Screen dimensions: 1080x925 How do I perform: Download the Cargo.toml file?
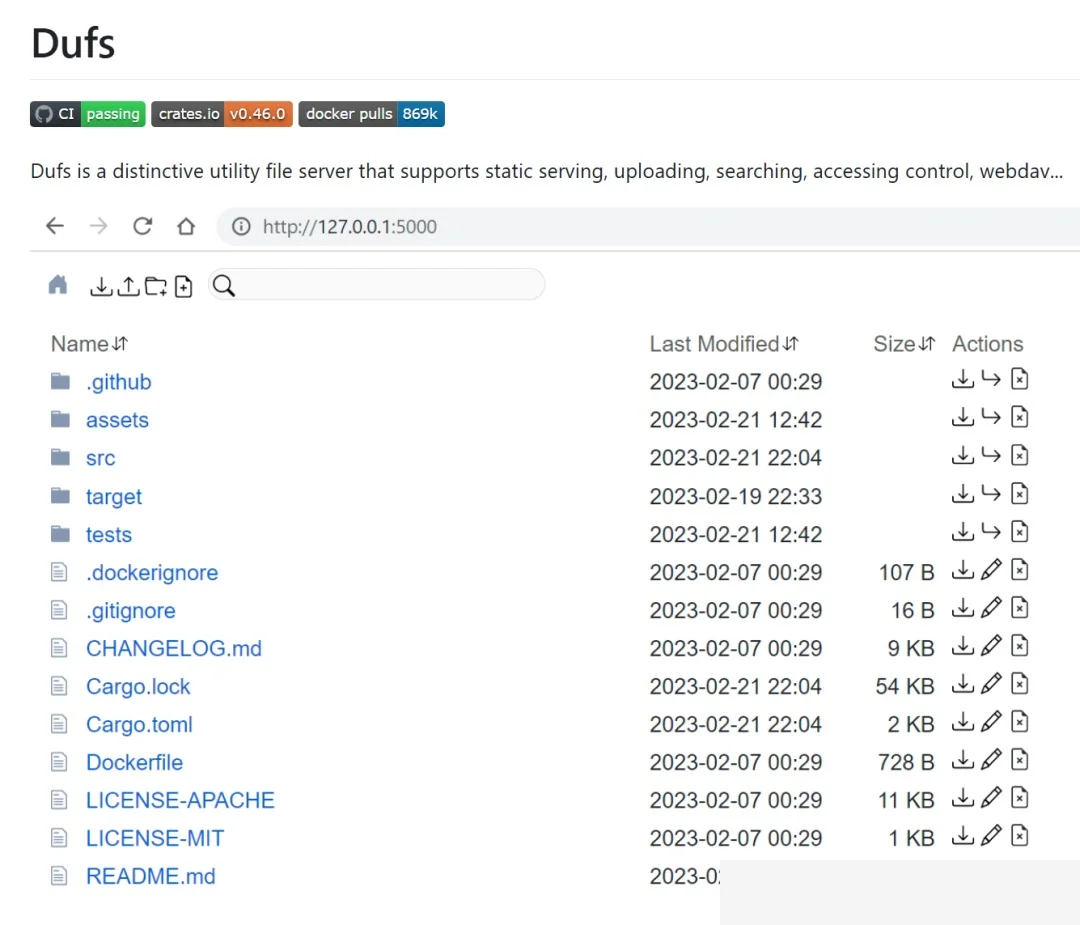(962, 722)
